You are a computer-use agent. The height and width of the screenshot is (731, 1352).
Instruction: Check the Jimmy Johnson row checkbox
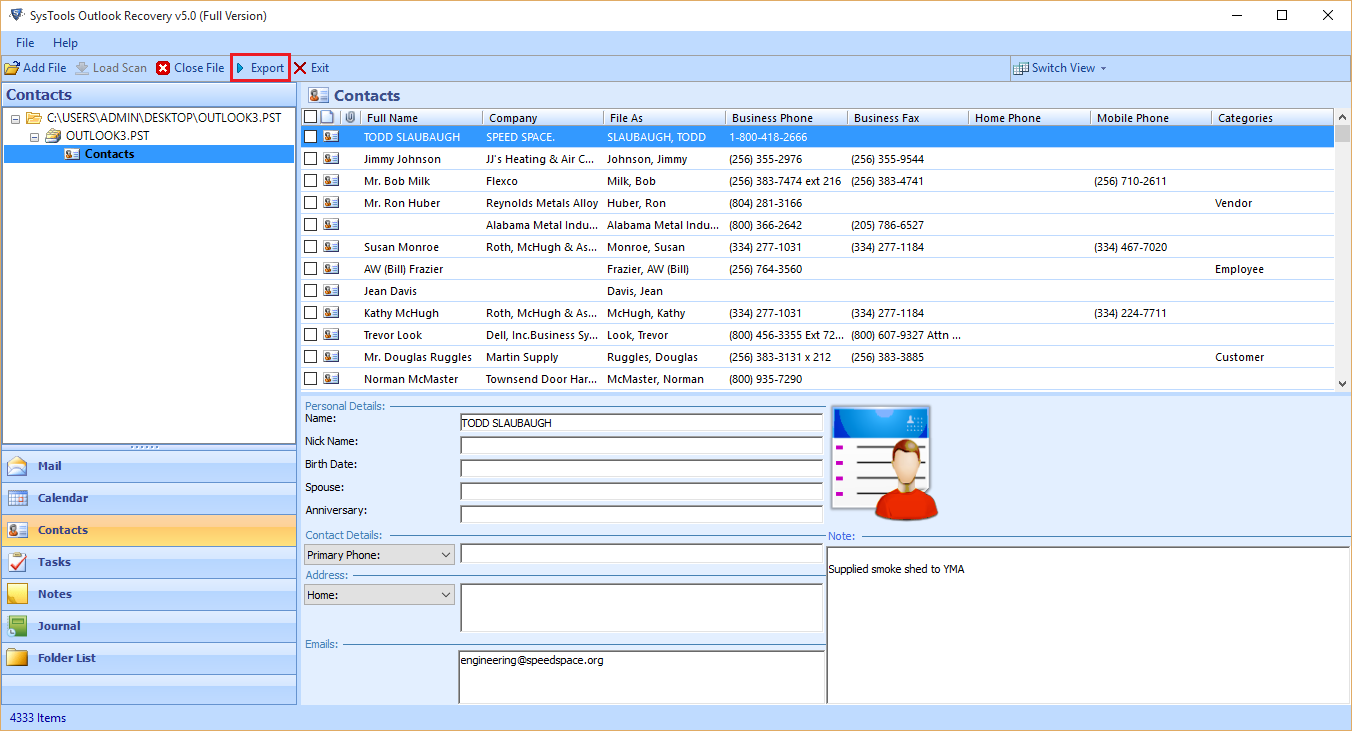pos(310,159)
